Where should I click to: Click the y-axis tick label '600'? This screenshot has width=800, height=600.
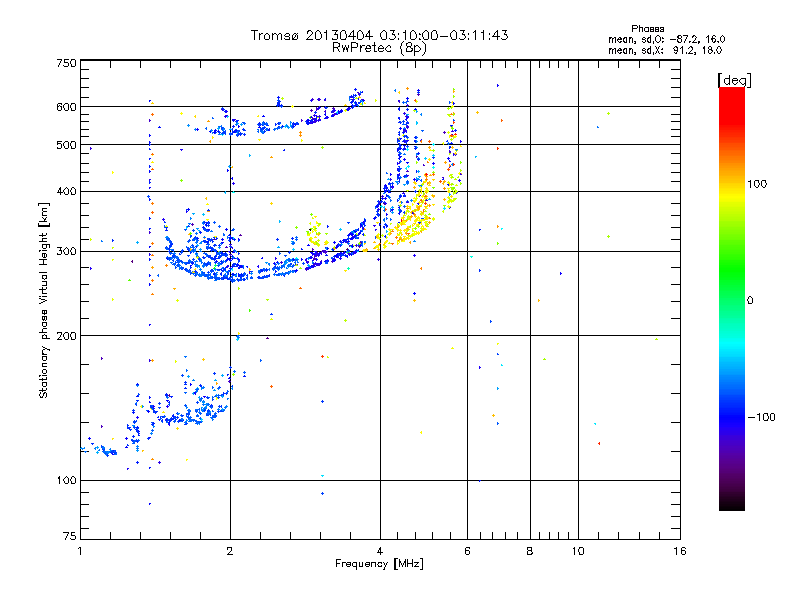point(66,107)
